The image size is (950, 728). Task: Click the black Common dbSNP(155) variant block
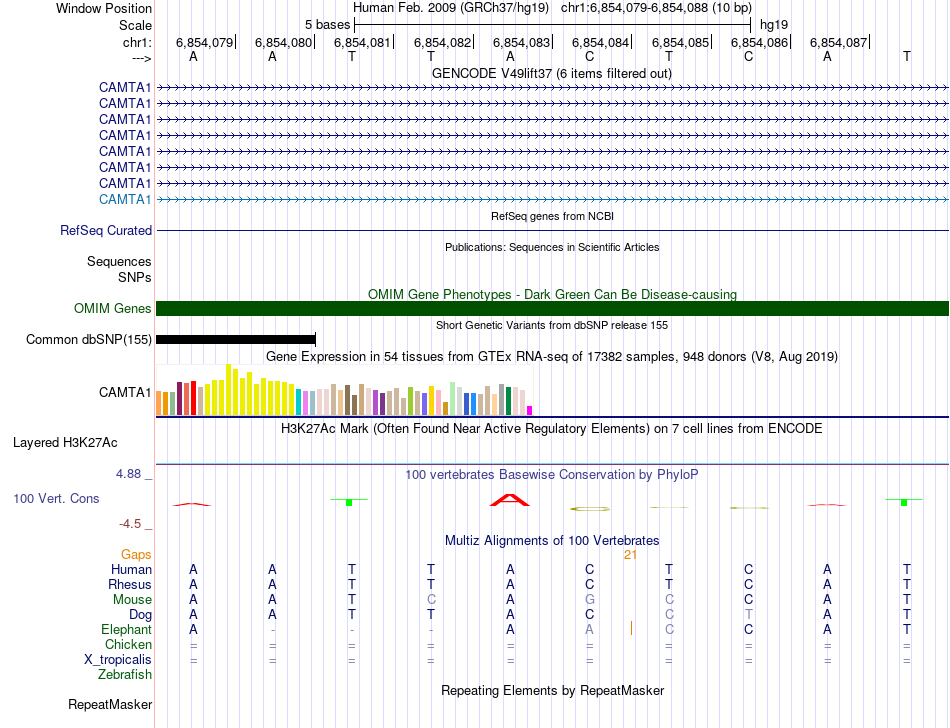[236, 340]
